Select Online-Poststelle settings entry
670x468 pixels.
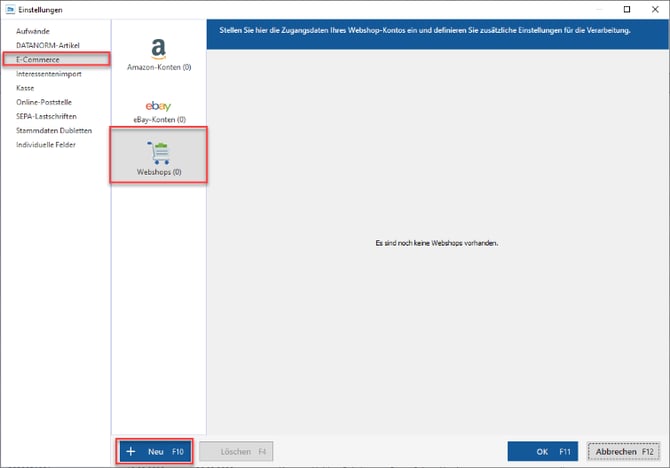[44, 102]
